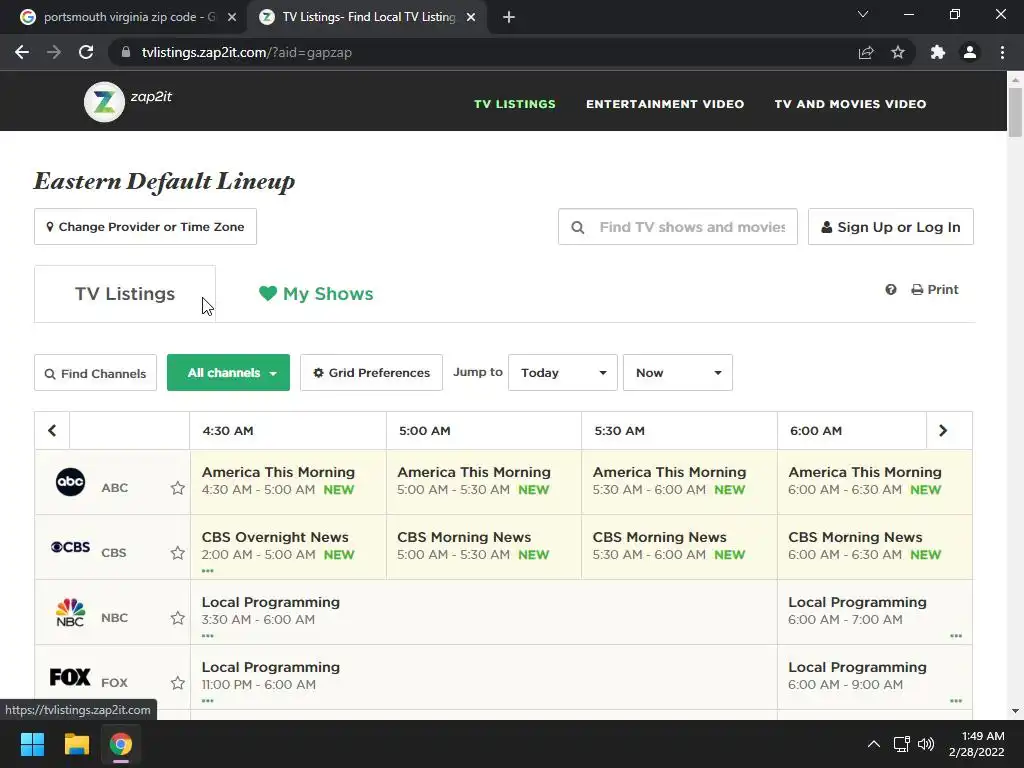Click Find TV shows and movies search box
This screenshot has height=768, width=1024.
tap(678, 227)
